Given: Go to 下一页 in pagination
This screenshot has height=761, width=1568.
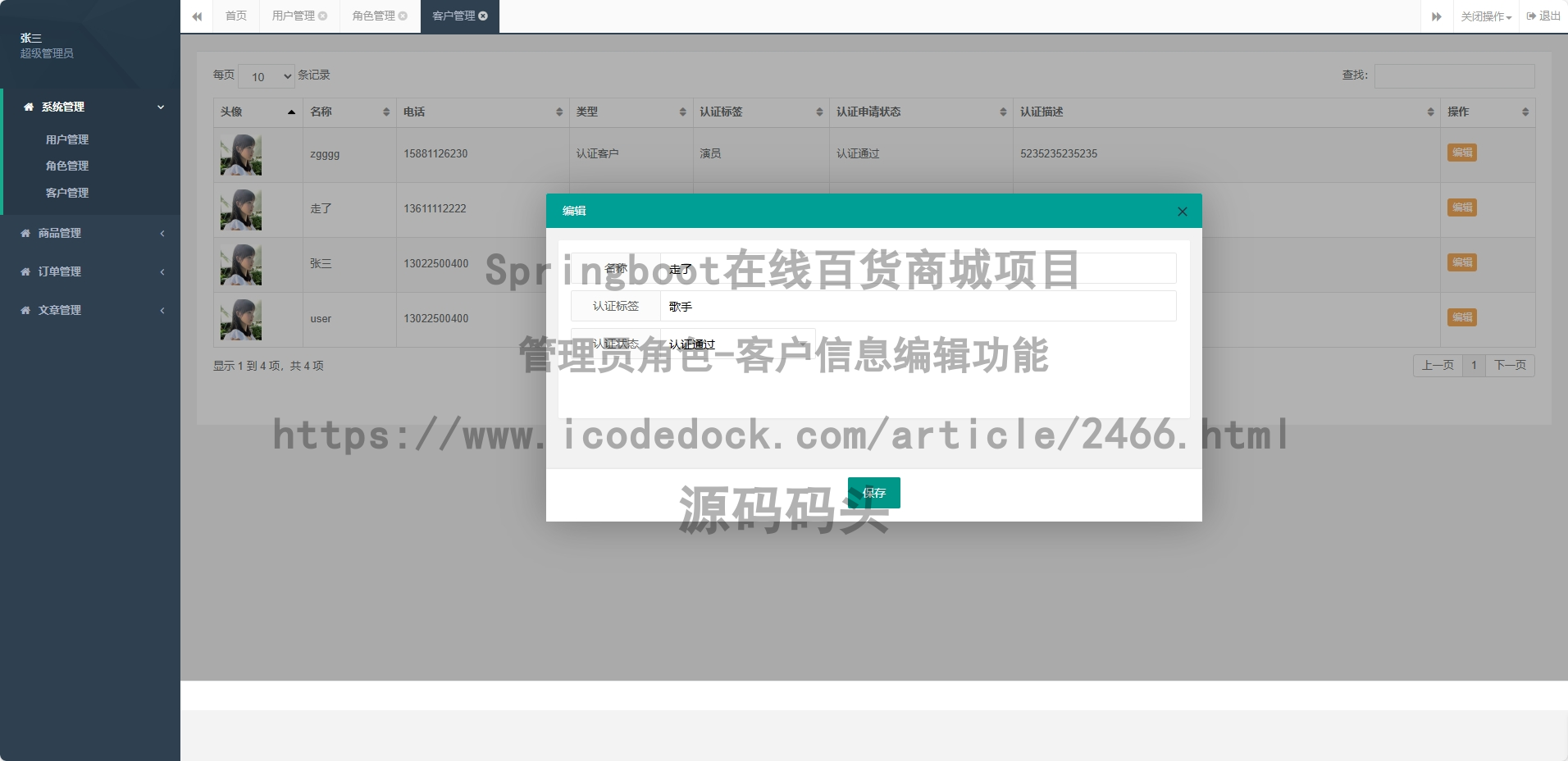Looking at the screenshot, I should pyautogui.click(x=1510, y=366).
